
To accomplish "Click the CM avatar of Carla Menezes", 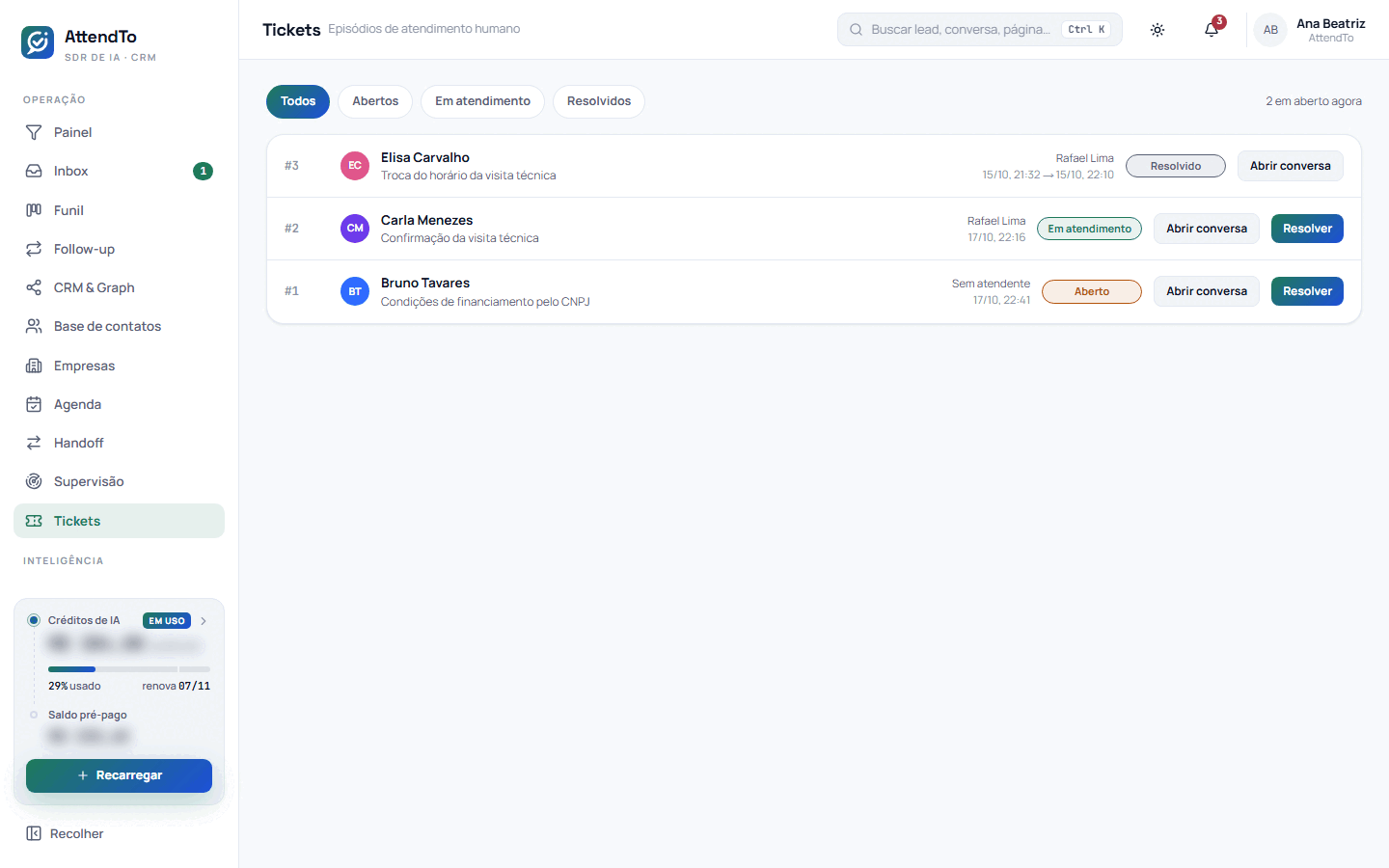I will (355, 229).
